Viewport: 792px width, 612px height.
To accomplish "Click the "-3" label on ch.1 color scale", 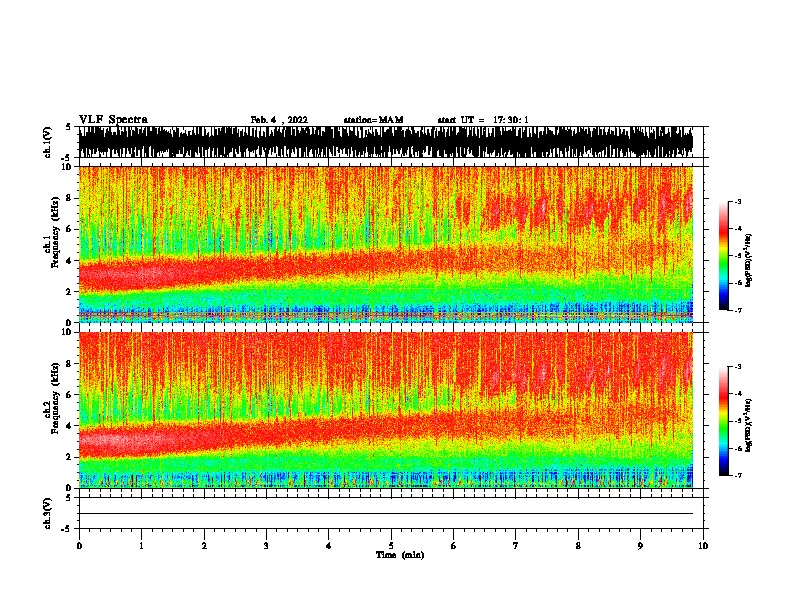I will [738, 202].
